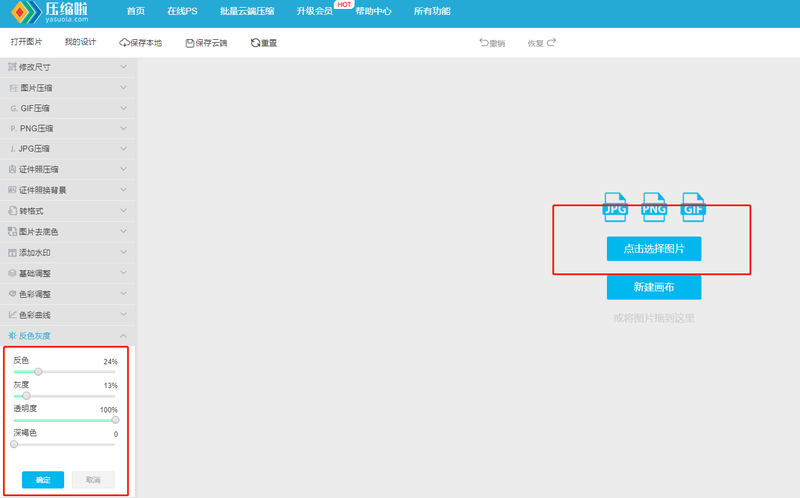Click the 图片去底色 icon
This screenshot has height=498, width=800.
pos(12,231)
